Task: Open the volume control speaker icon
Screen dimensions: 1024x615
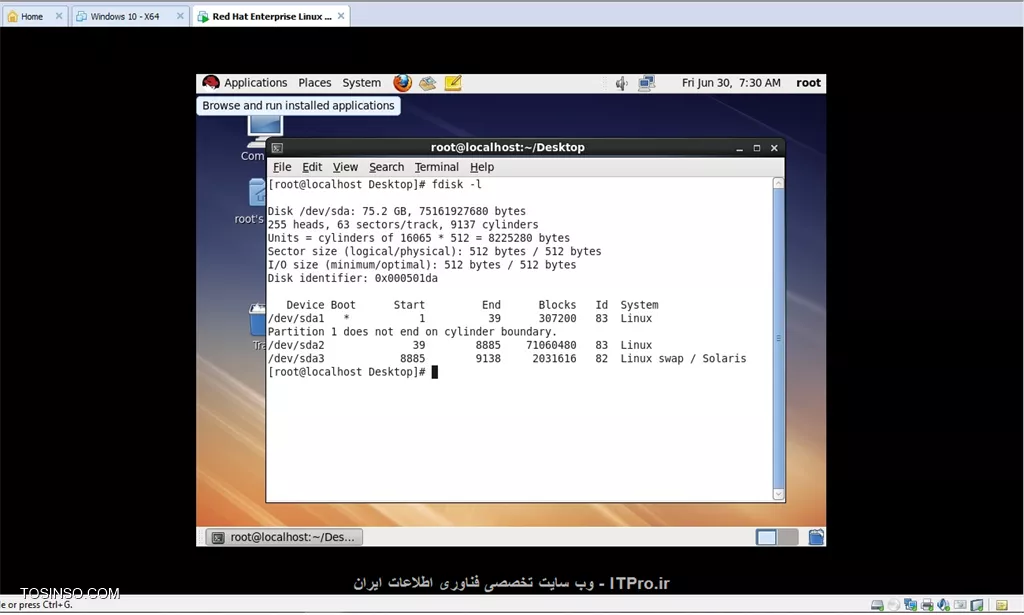Action: tap(621, 83)
